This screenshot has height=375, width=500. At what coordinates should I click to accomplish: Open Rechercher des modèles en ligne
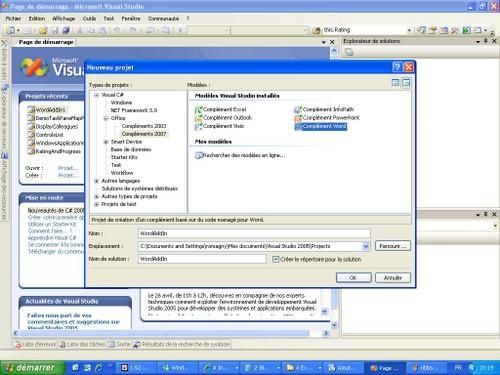240,155
